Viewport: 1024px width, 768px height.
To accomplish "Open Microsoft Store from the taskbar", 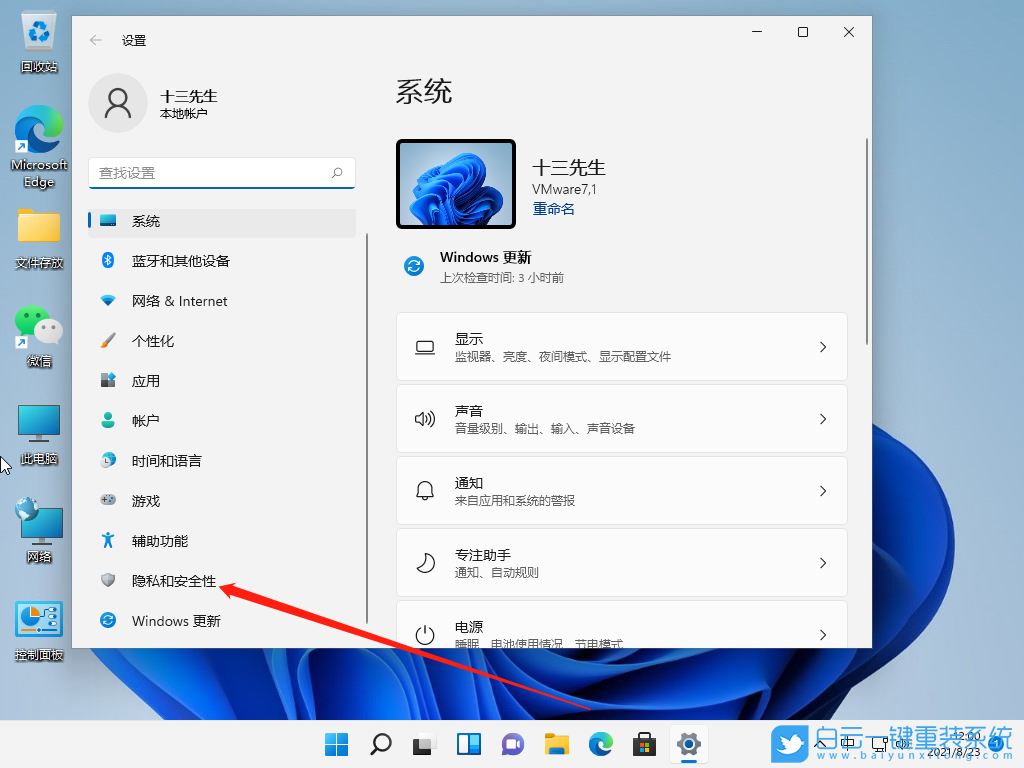I will click(644, 744).
